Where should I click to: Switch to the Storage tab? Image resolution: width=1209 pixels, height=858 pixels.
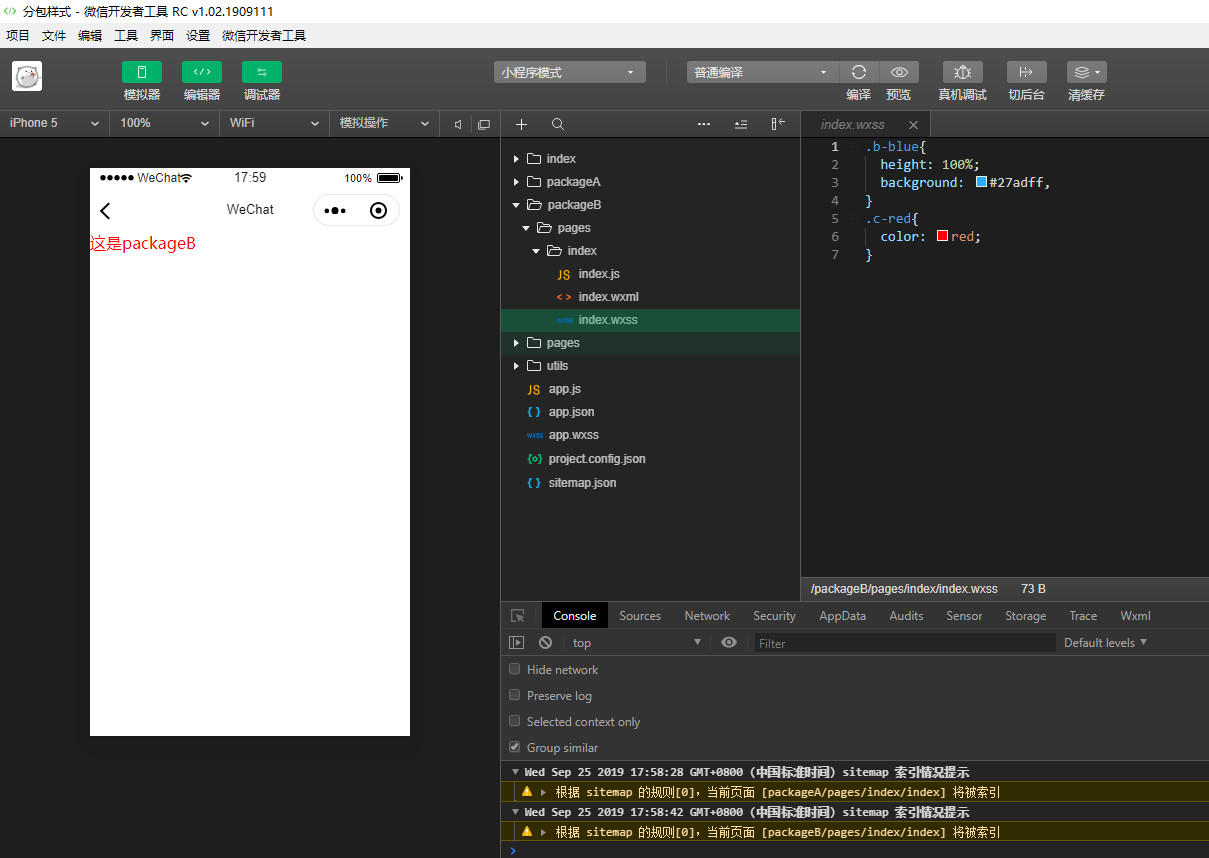click(1025, 616)
